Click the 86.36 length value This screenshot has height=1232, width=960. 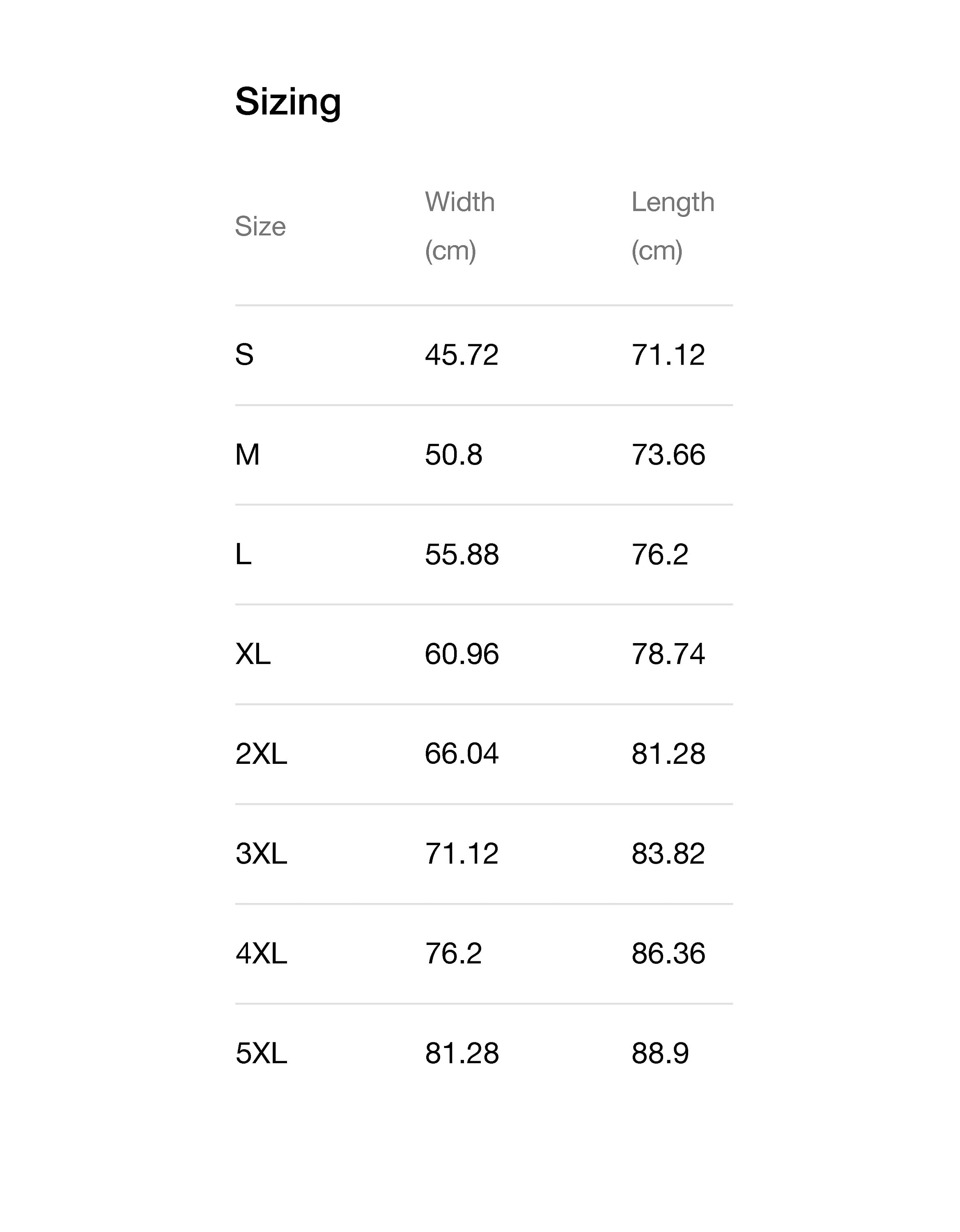[x=668, y=953]
